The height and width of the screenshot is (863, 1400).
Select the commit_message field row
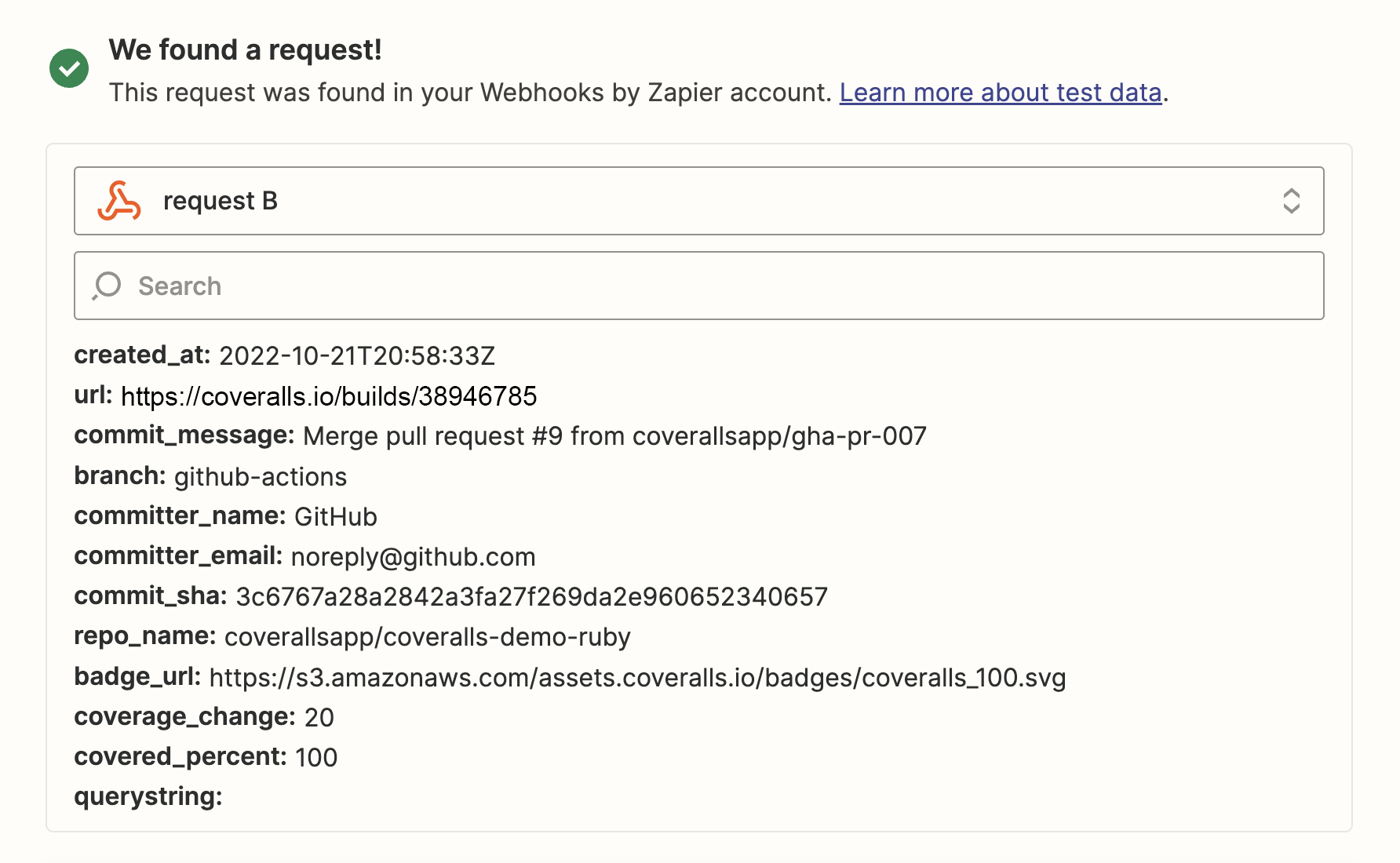pyautogui.click(x=499, y=435)
